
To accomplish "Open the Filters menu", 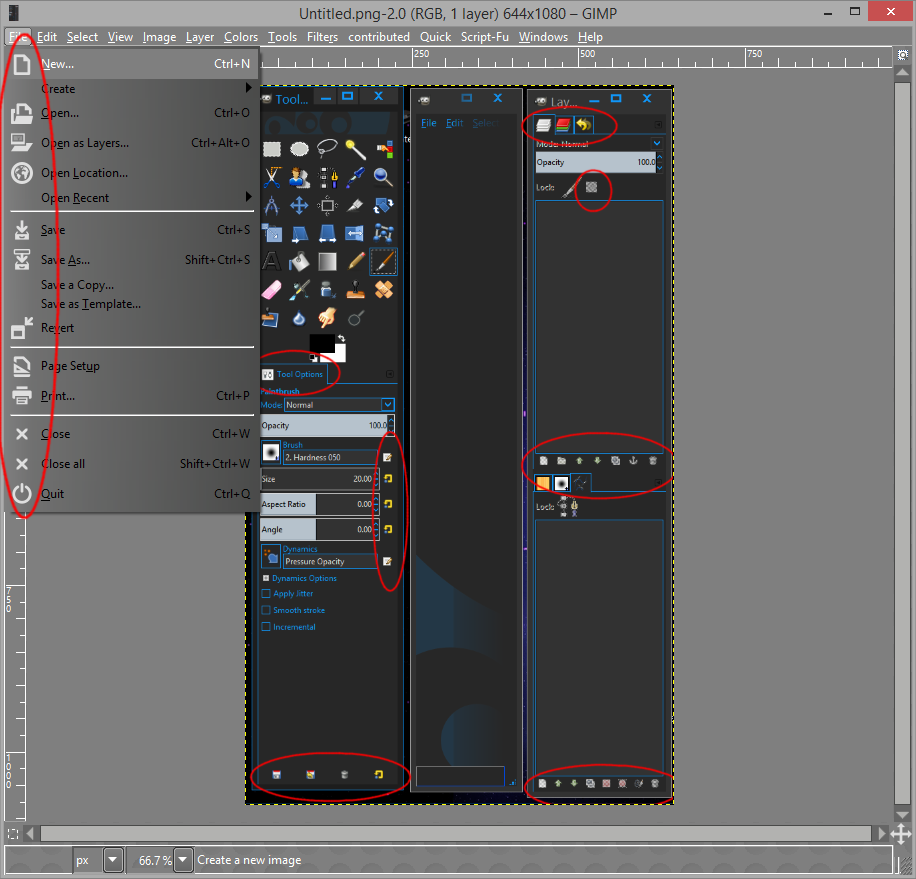I will tap(322, 37).
